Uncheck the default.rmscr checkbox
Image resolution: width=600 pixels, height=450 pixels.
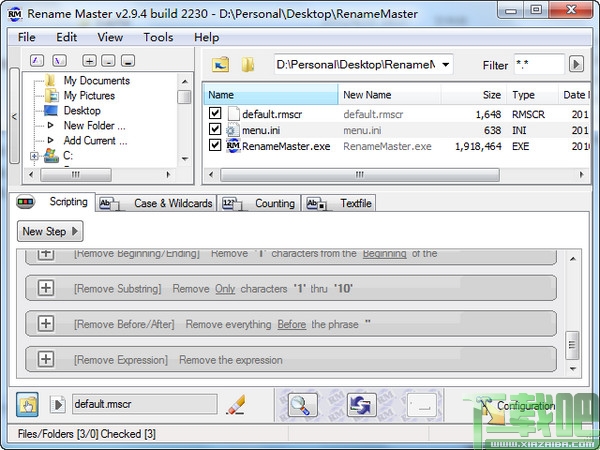pos(215,113)
